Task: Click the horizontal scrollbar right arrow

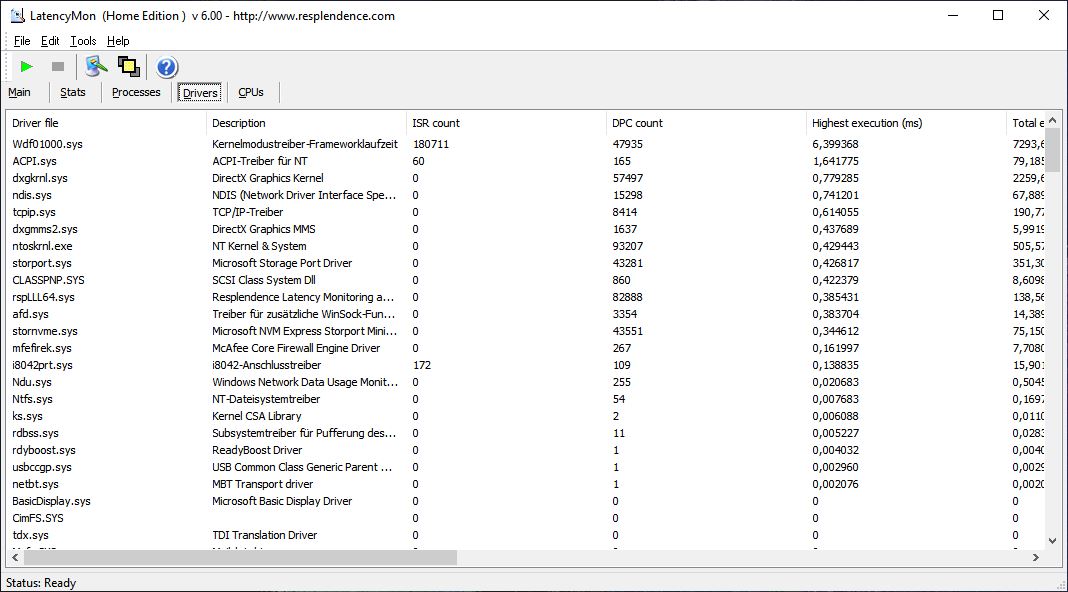Action: click(x=1037, y=557)
